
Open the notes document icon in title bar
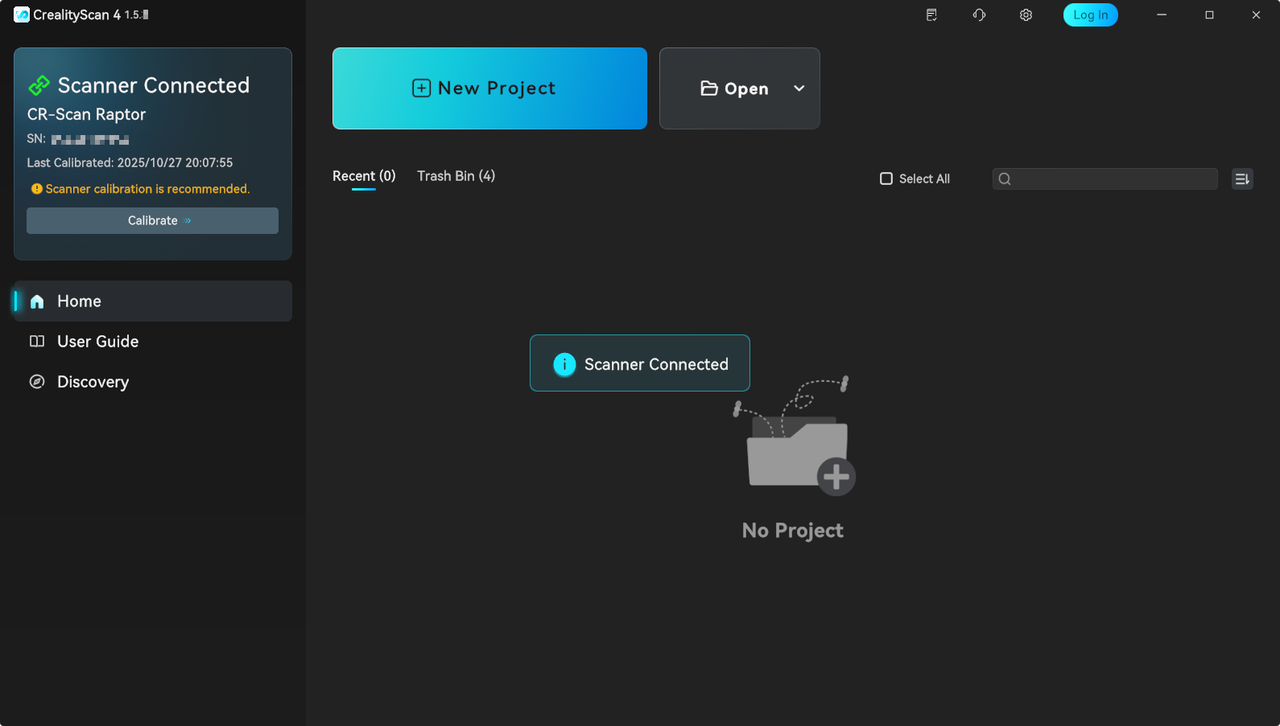coord(932,15)
